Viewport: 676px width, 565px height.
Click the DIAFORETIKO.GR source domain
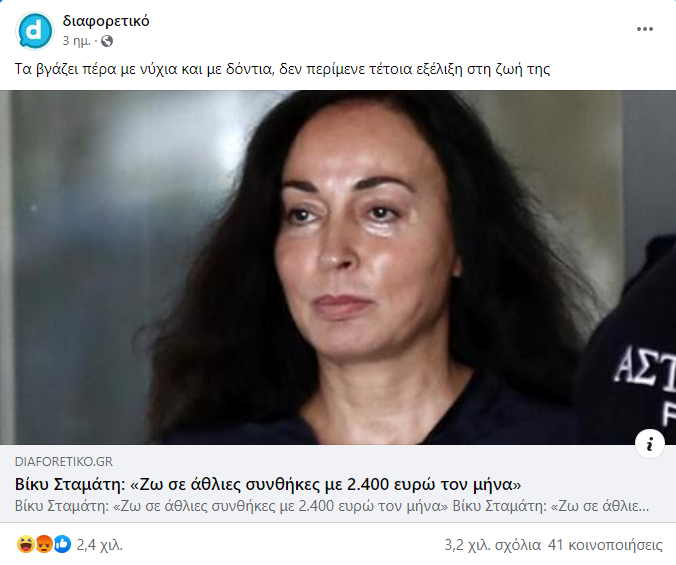[64, 462]
